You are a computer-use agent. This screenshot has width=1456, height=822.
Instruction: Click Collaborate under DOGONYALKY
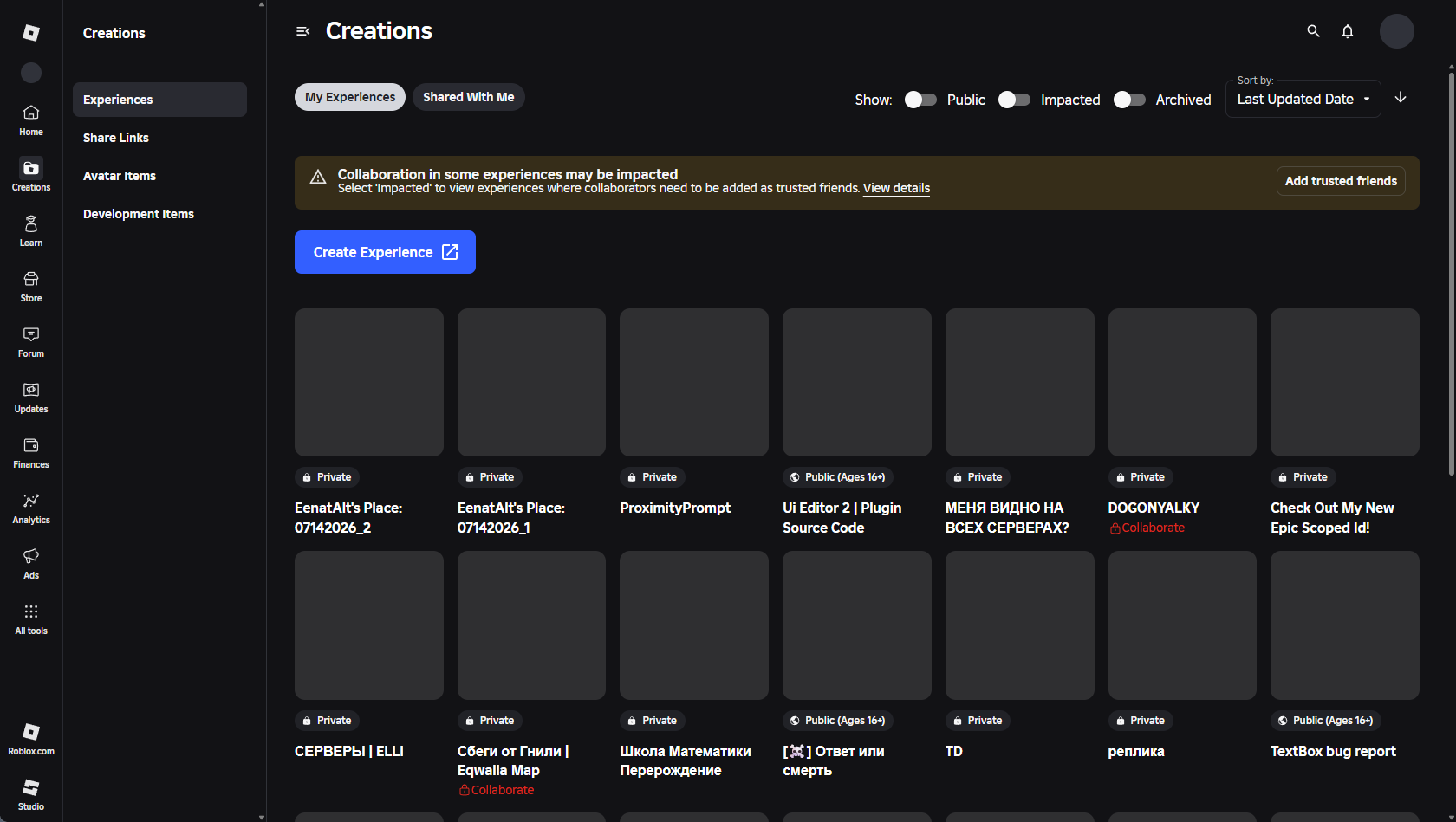(1147, 528)
